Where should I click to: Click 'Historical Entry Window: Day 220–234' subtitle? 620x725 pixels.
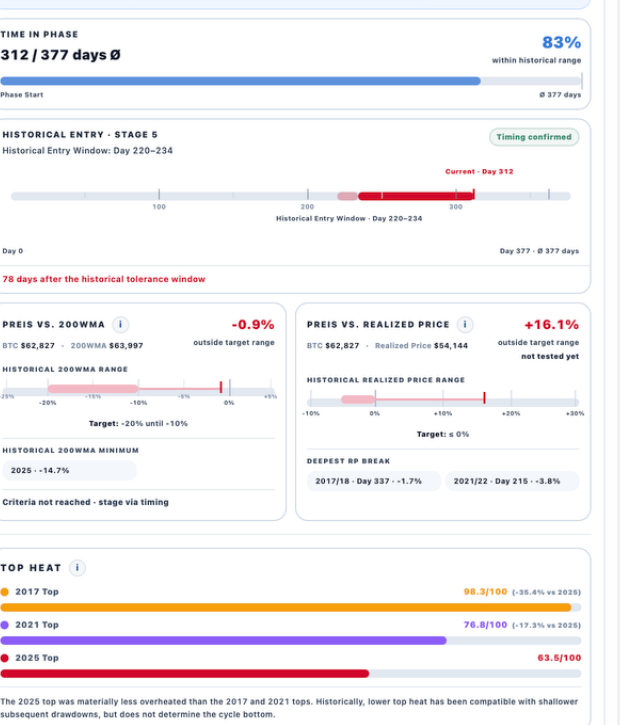pyautogui.click(x=87, y=151)
